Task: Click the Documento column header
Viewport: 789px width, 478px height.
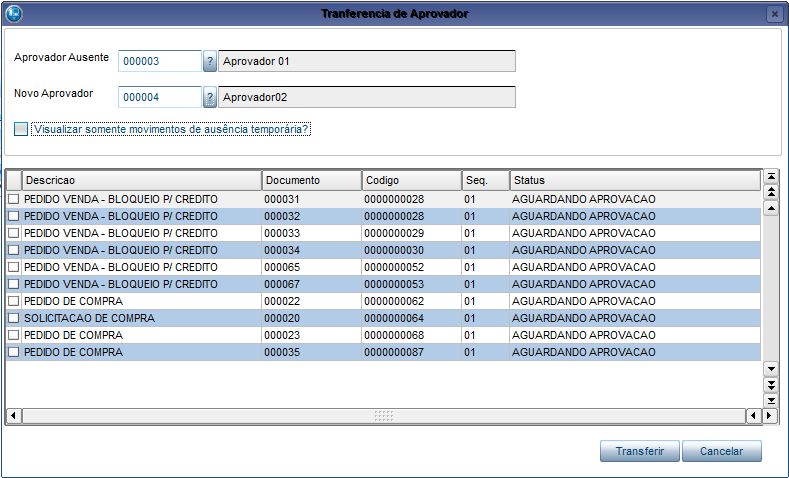Action: [310, 180]
